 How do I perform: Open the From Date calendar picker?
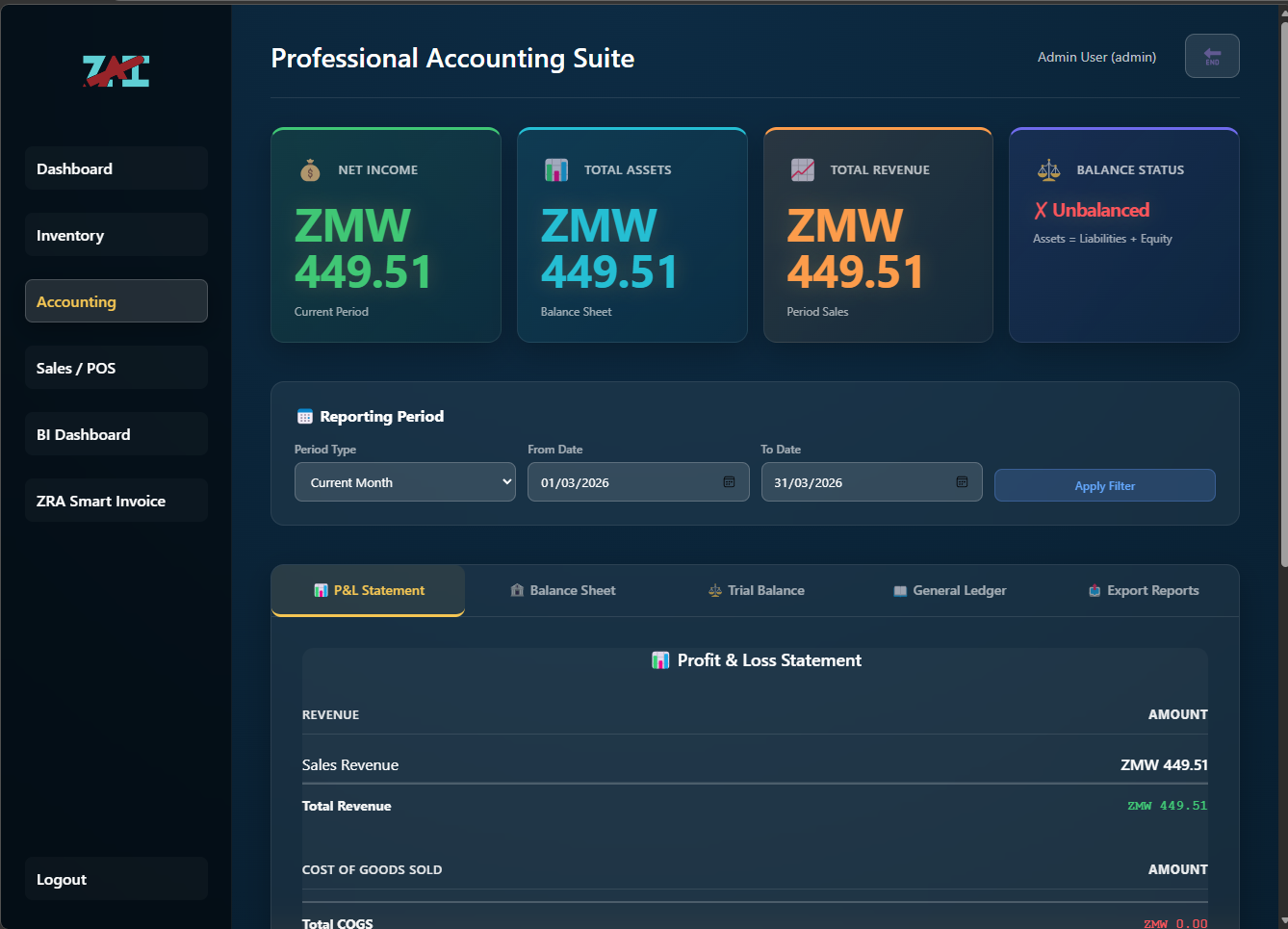click(x=730, y=481)
